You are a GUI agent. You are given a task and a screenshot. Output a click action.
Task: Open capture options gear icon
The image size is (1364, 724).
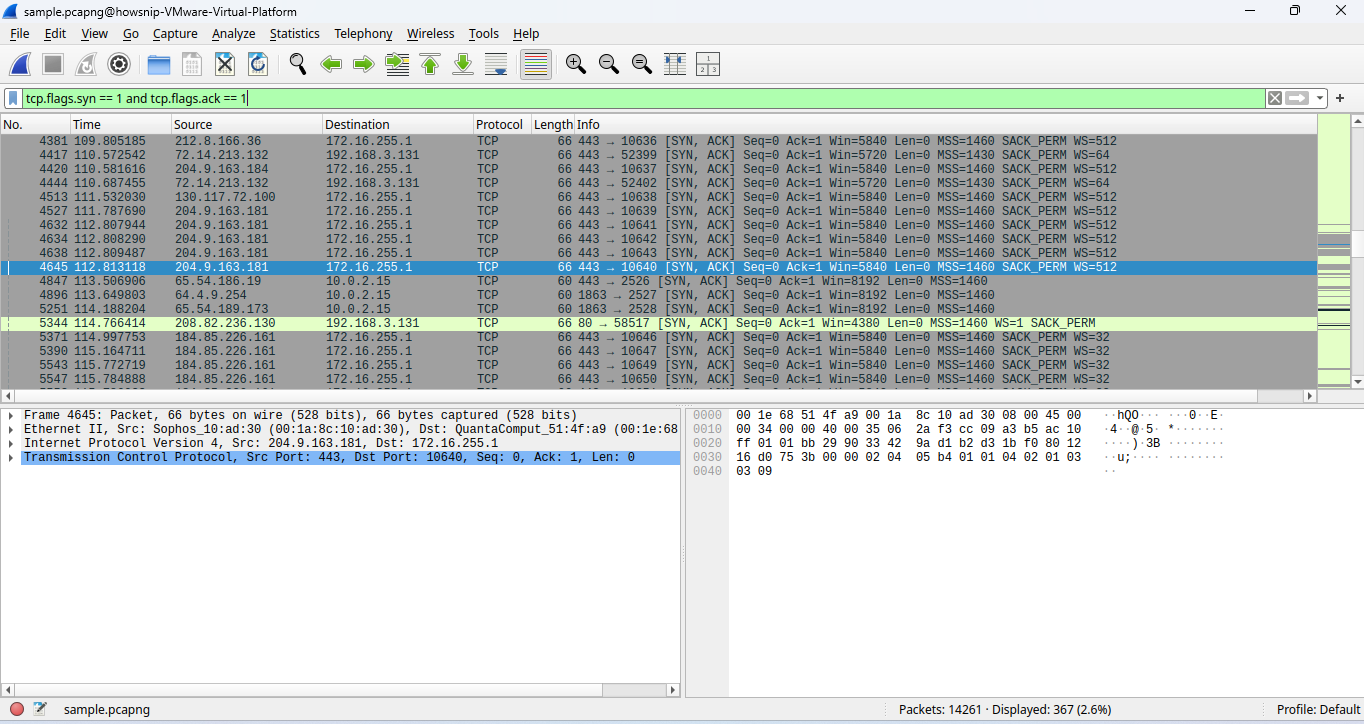click(119, 64)
